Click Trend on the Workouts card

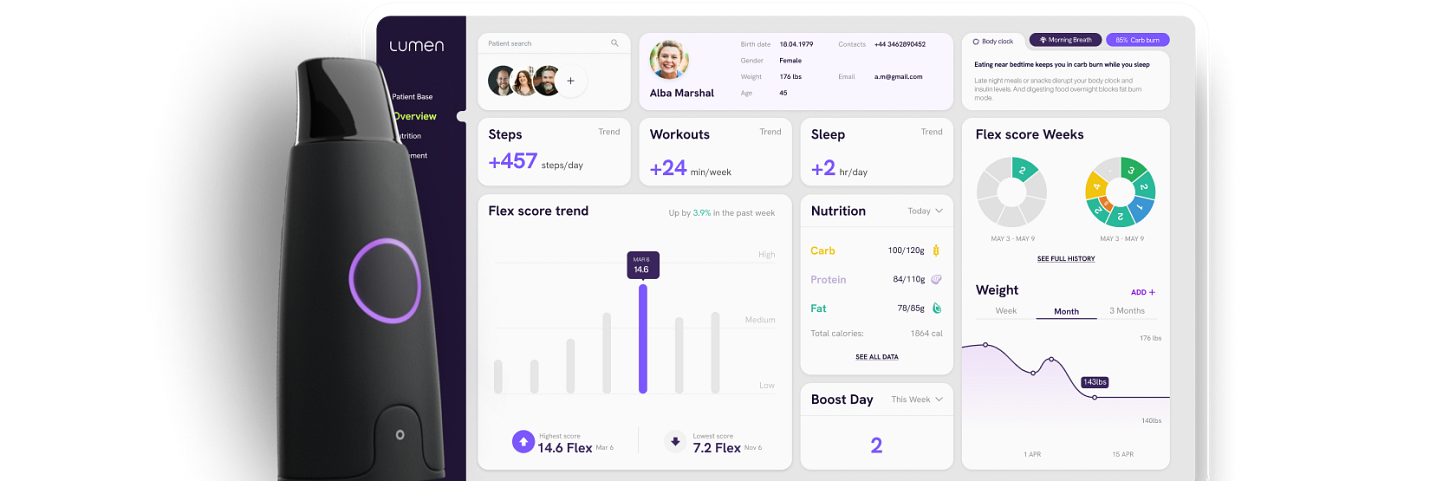[x=770, y=132]
